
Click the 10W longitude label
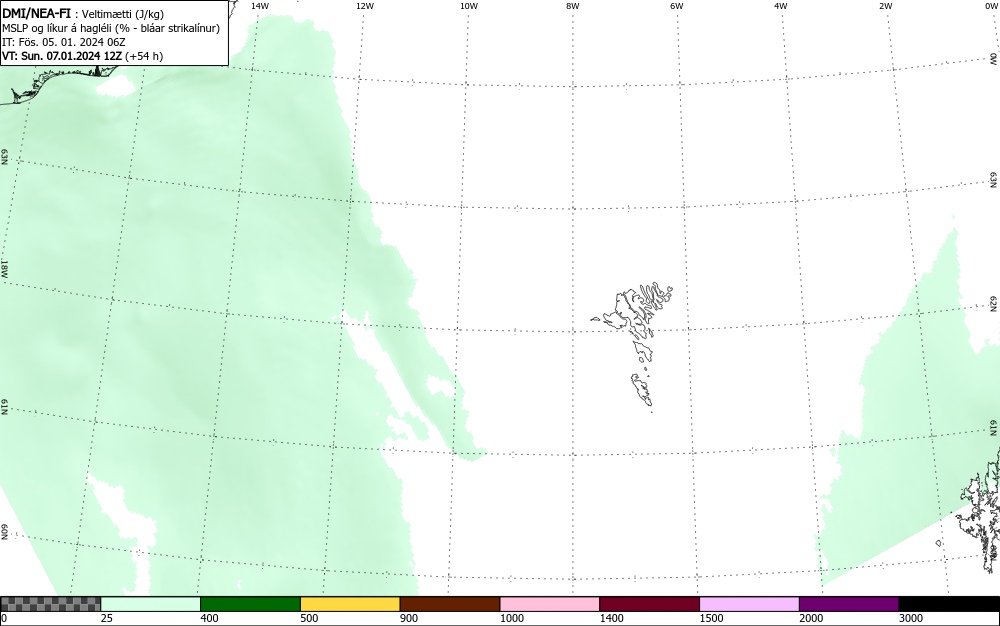click(x=469, y=6)
